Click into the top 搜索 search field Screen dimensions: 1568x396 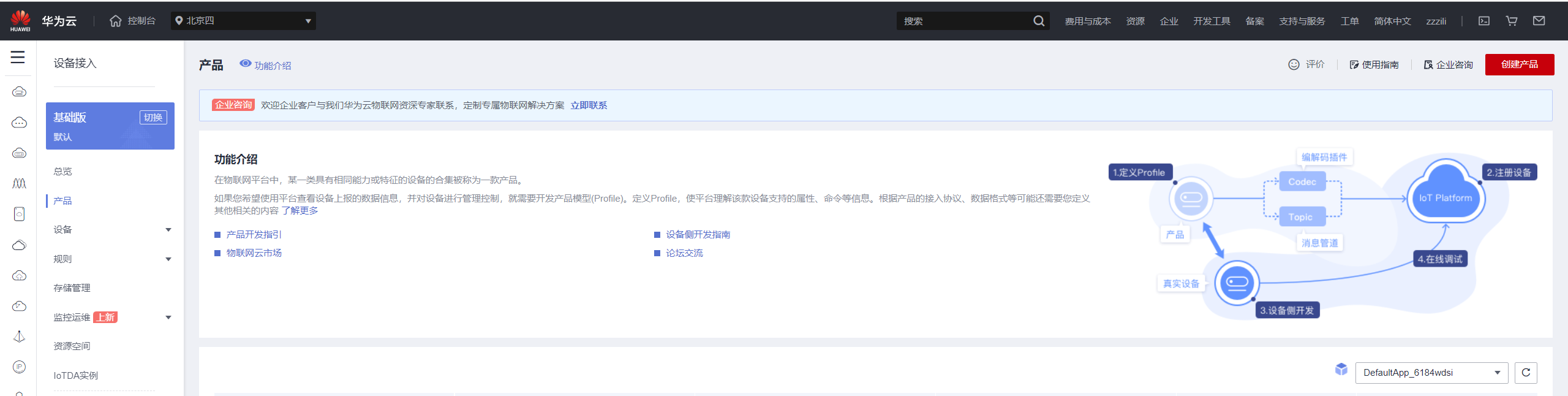click(965, 21)
